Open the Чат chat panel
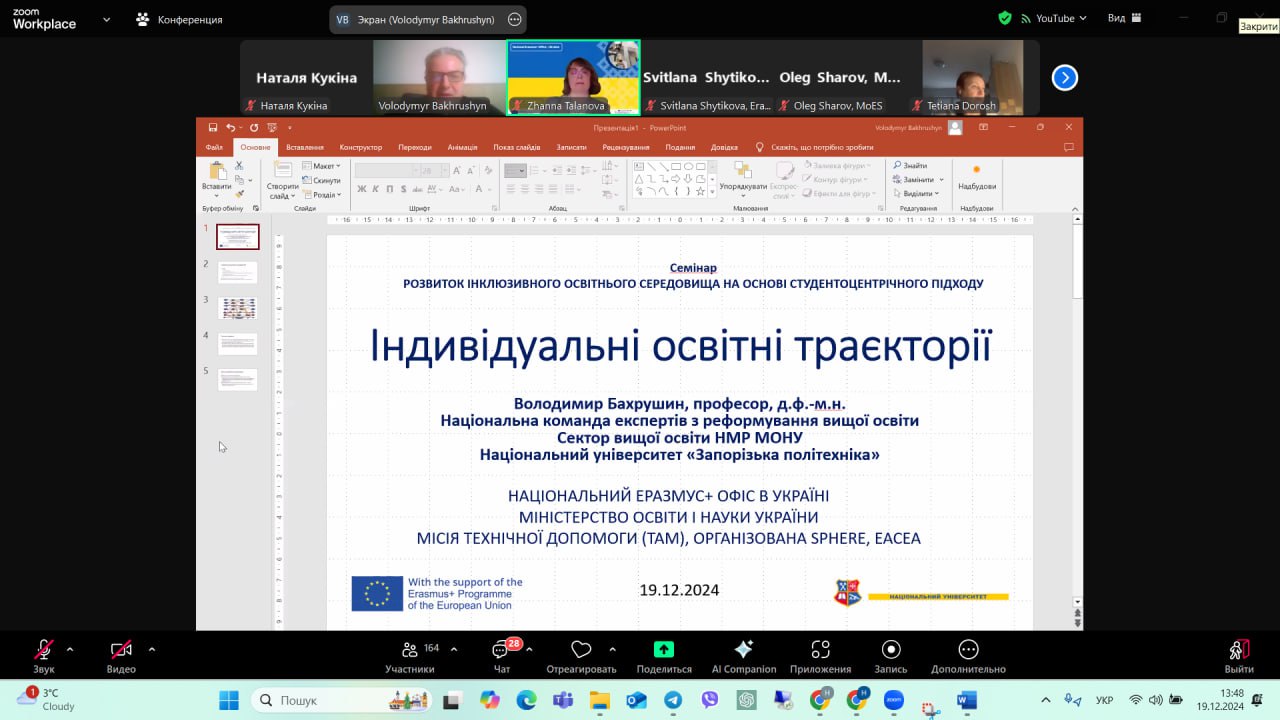 (x=501, y=651)
